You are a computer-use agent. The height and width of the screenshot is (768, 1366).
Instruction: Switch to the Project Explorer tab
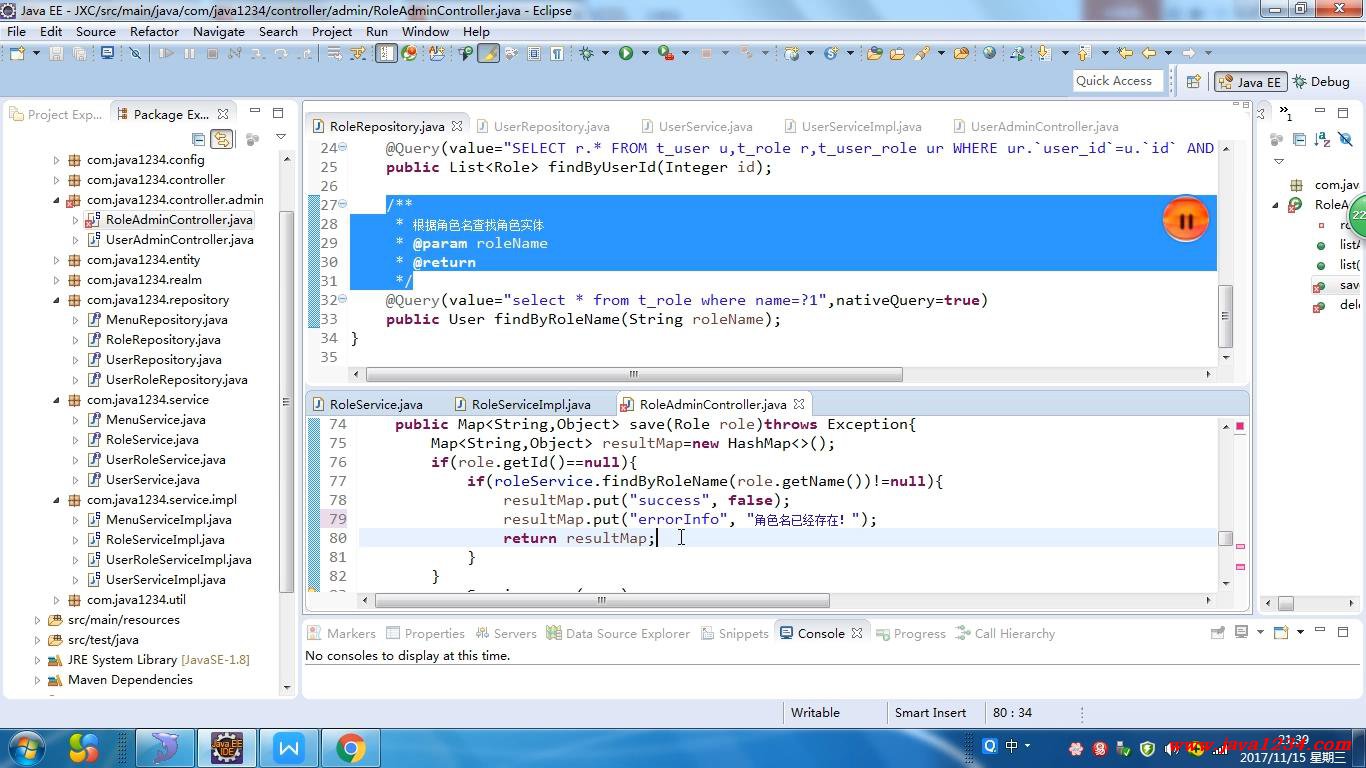click(x=56, y=114)
